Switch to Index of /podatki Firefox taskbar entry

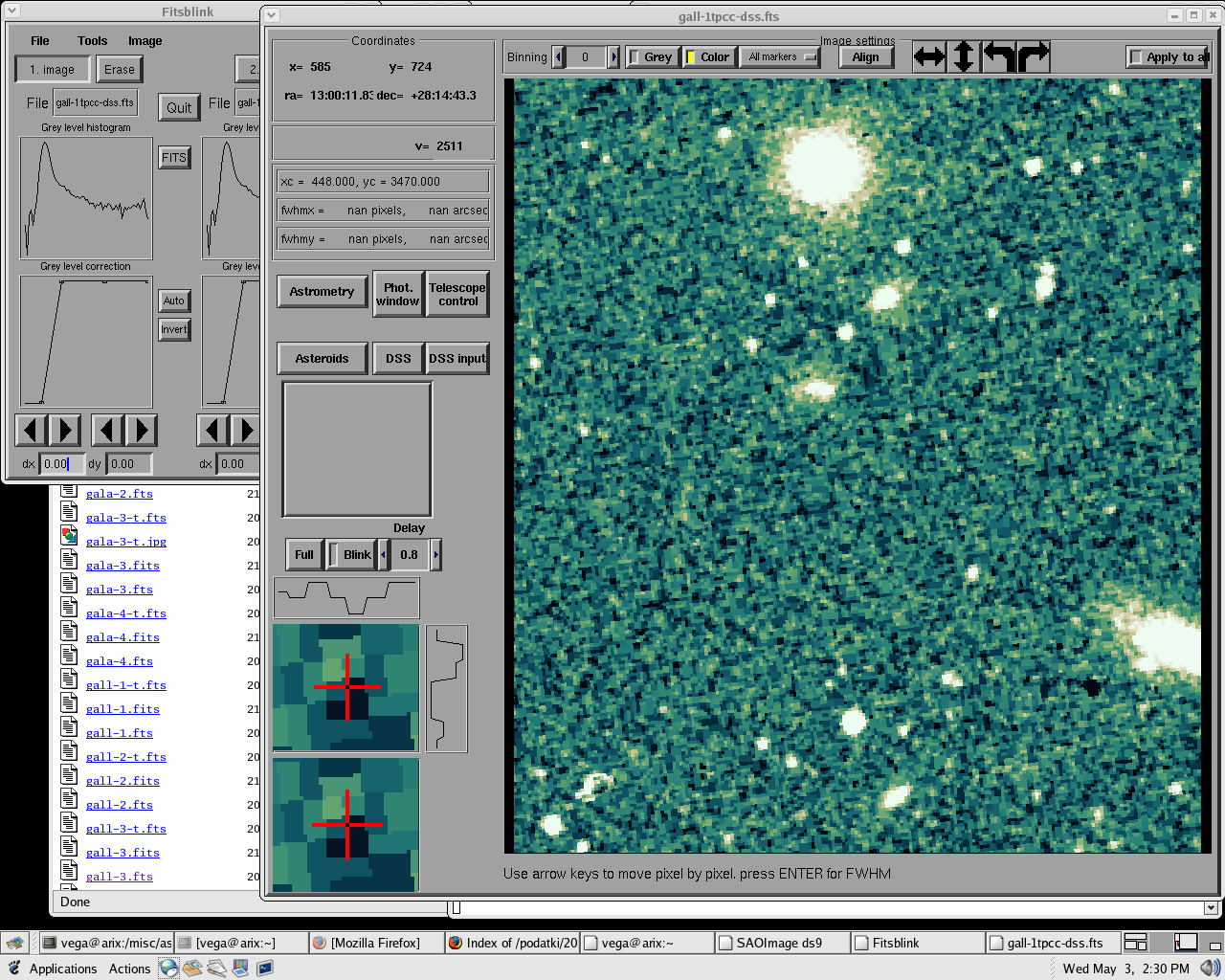point(512,943)
